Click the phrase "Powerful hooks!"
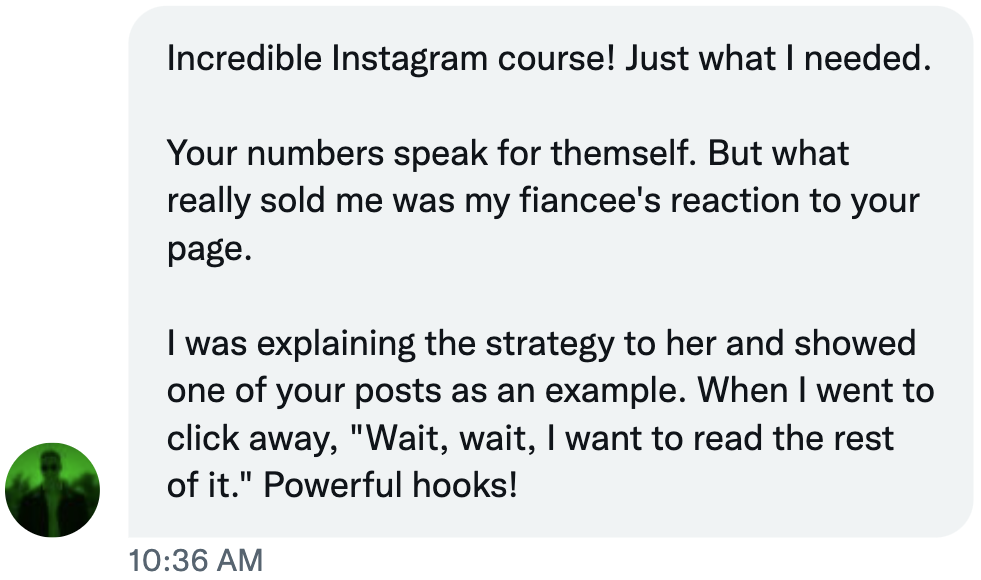Screen dimensions: 981x580 click(391, 485)
